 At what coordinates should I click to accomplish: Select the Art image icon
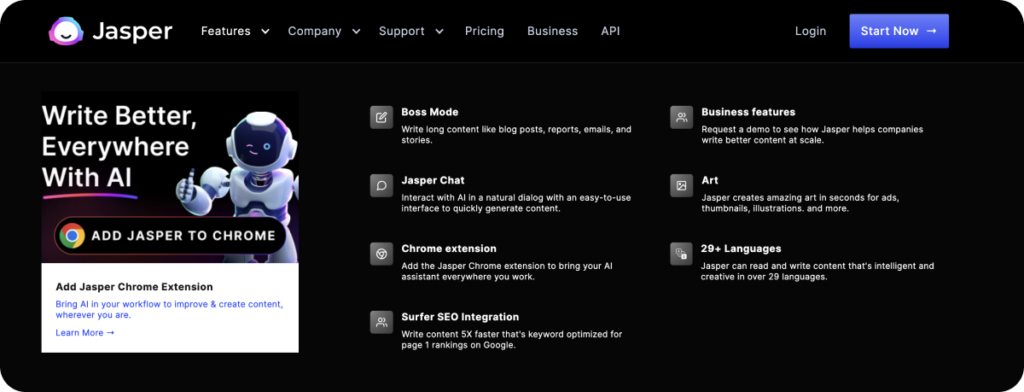(x=682, y=186)
